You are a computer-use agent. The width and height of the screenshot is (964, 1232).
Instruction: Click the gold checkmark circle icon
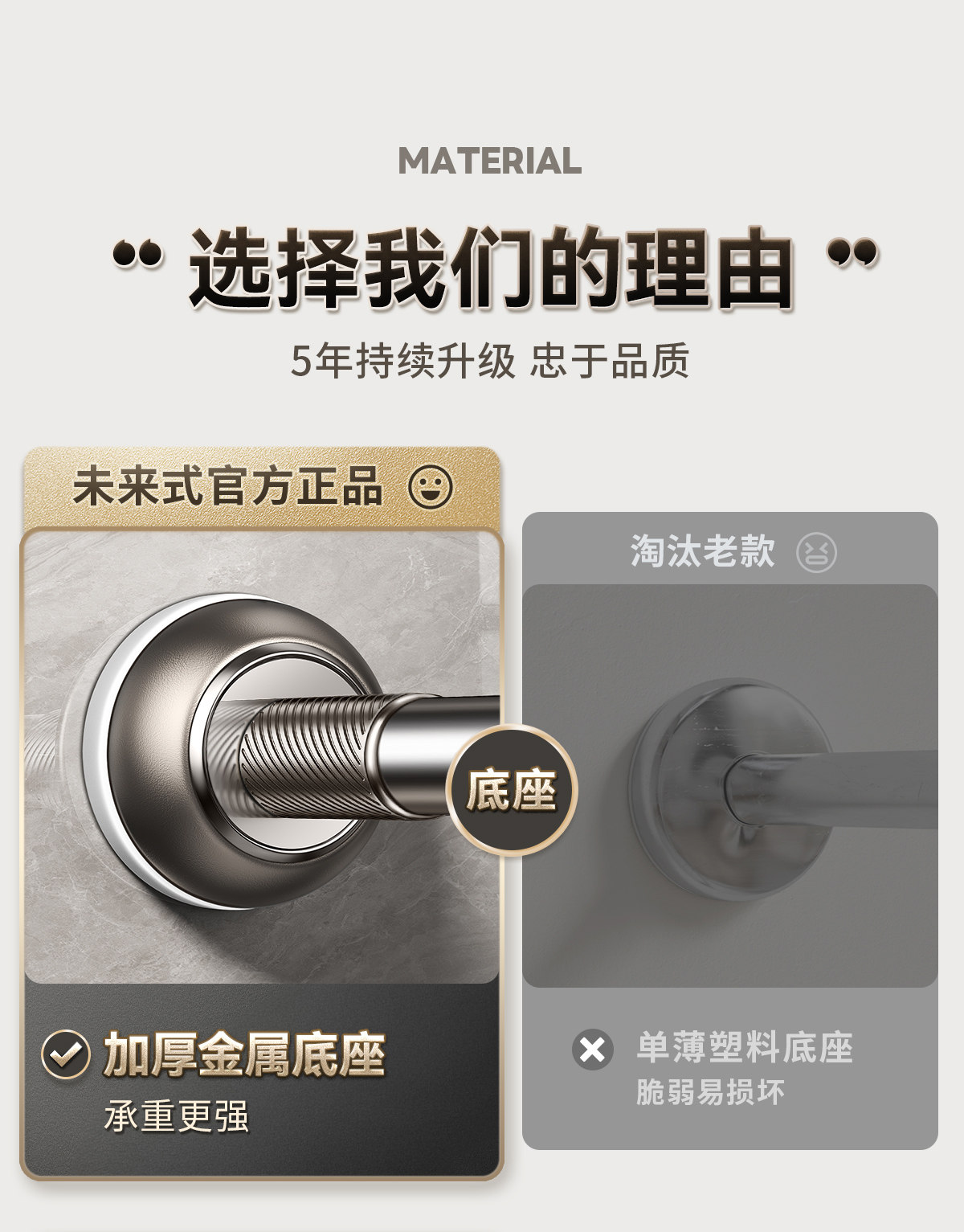(x=66, y=1054)
